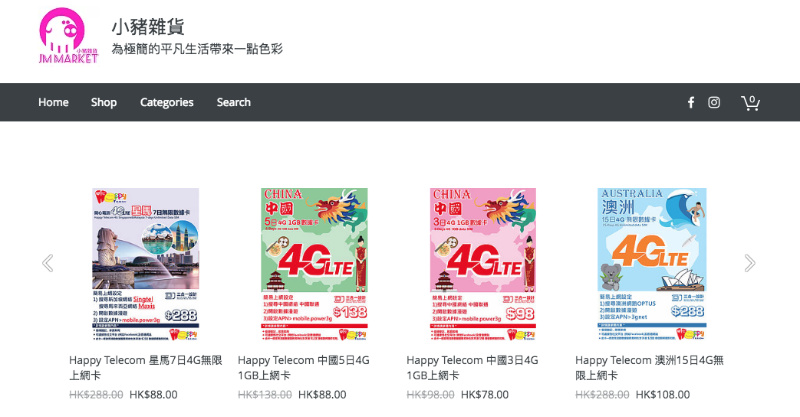
Task: Go to the Home menu item
Action: 53,102
